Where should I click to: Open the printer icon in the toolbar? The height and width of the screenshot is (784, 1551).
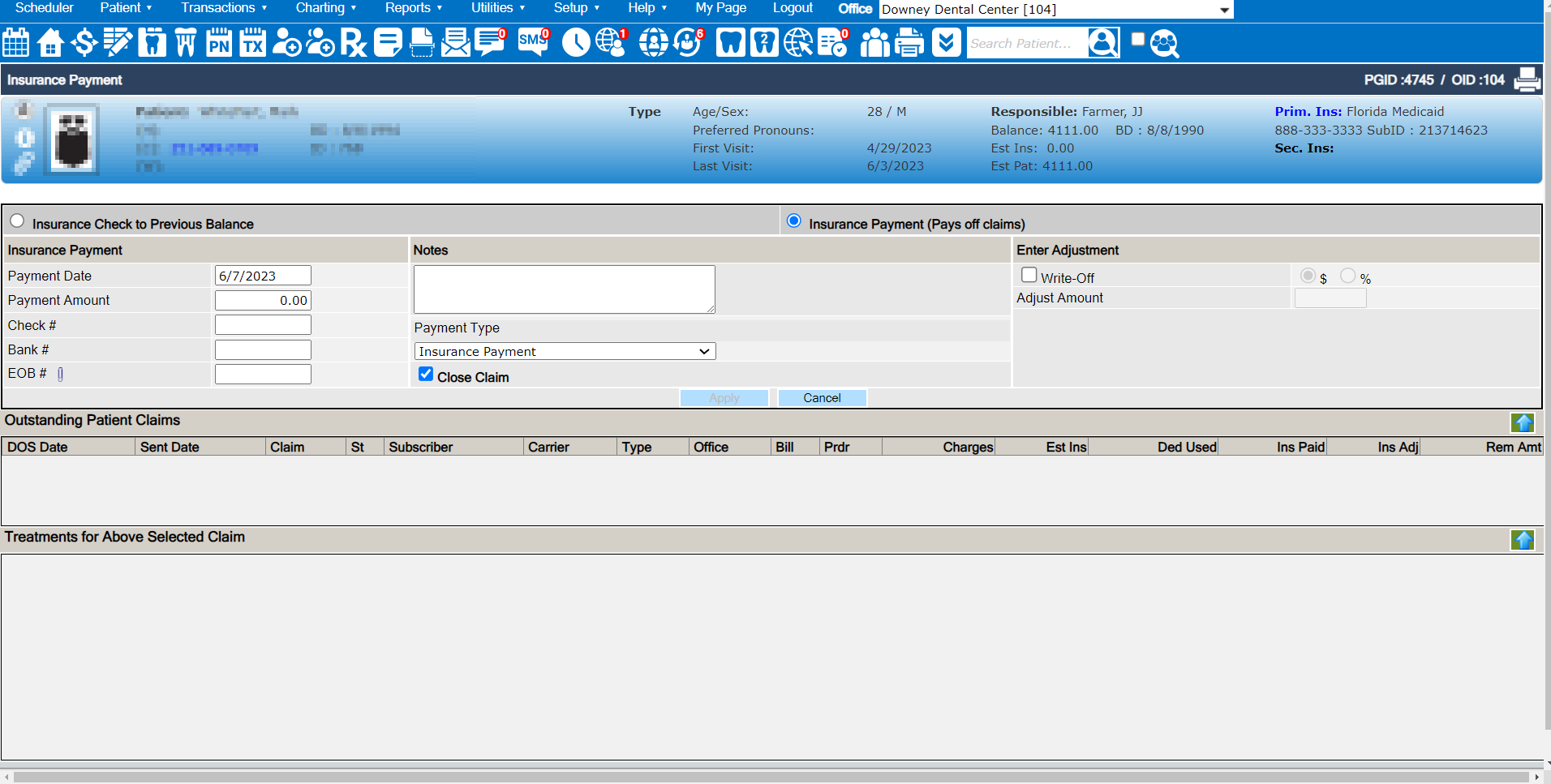(x=909, y=42)
